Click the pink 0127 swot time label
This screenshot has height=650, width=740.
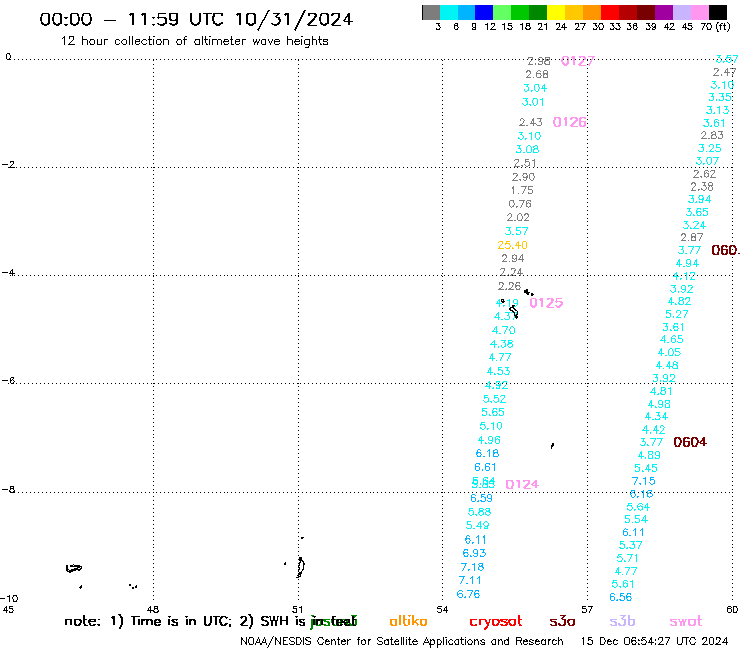point(577,61)
